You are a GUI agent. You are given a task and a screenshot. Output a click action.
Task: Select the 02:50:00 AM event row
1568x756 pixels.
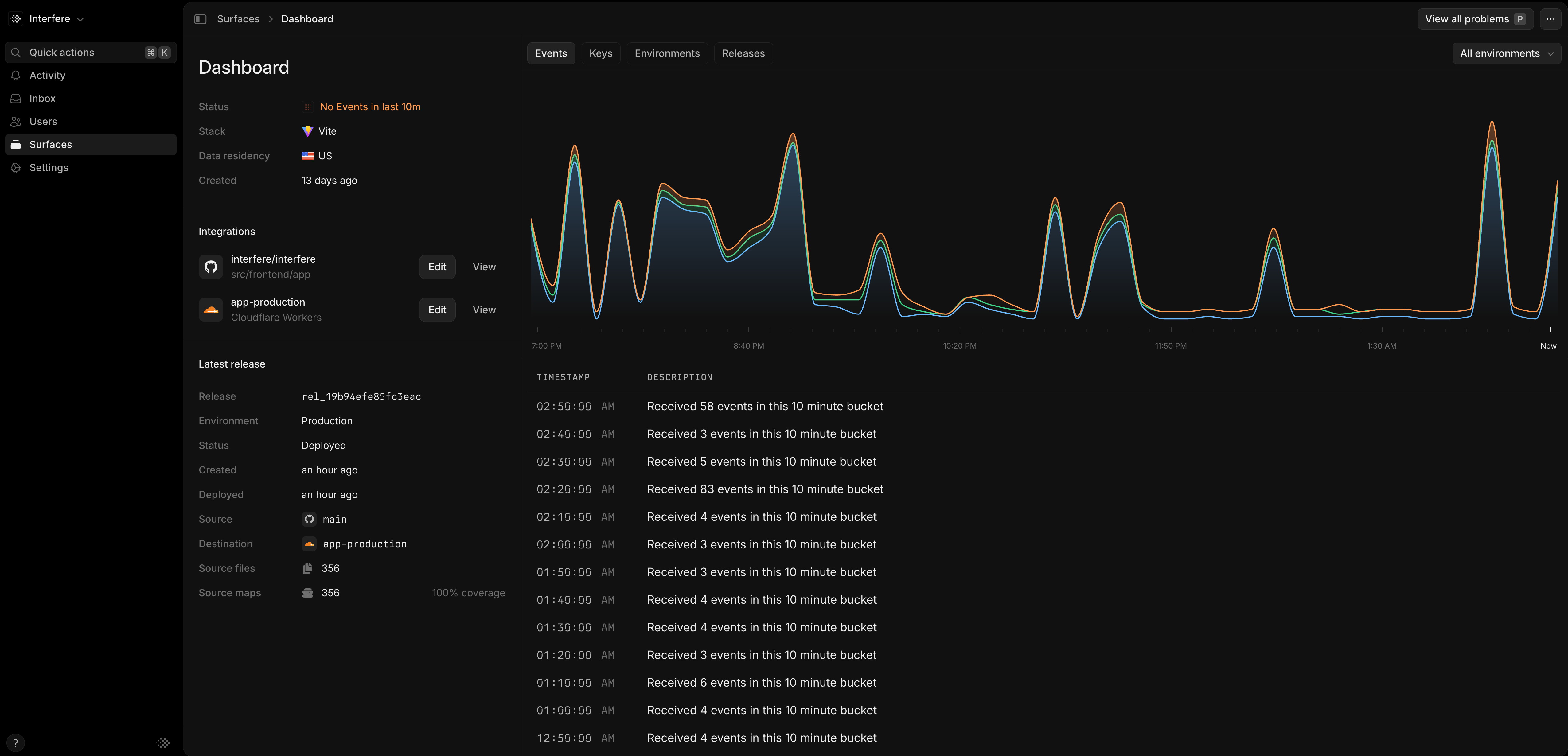point(1044,407)
